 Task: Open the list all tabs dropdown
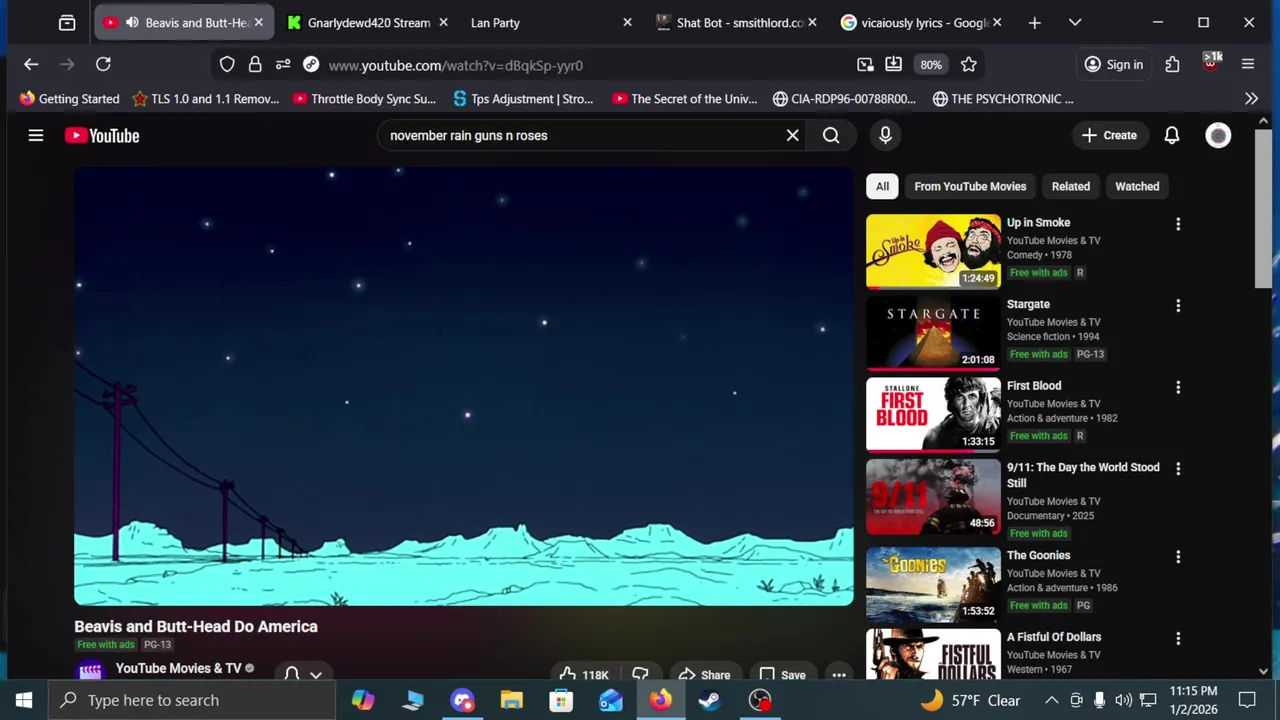pyautogui.click(x=1075, y=22)
